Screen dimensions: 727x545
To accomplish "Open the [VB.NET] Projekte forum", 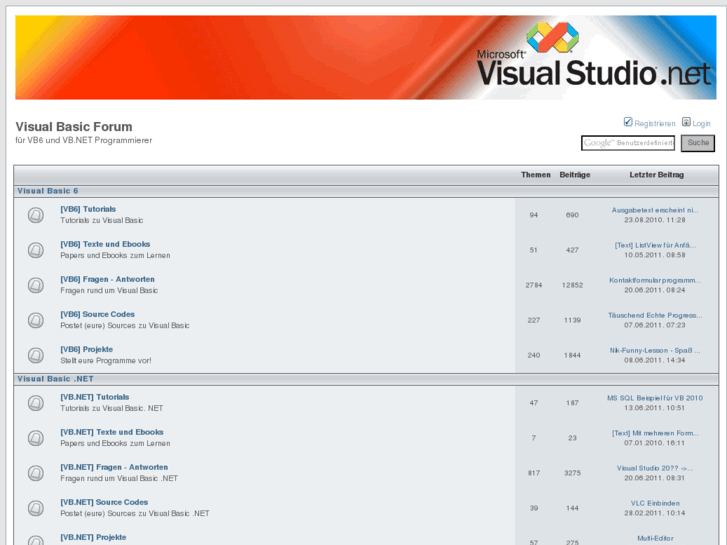I will pos(93,537).
